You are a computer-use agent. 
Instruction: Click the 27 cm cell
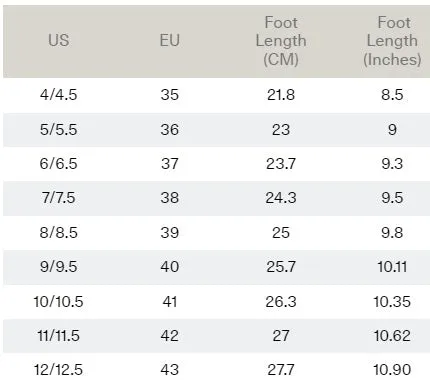pos(281,336)
